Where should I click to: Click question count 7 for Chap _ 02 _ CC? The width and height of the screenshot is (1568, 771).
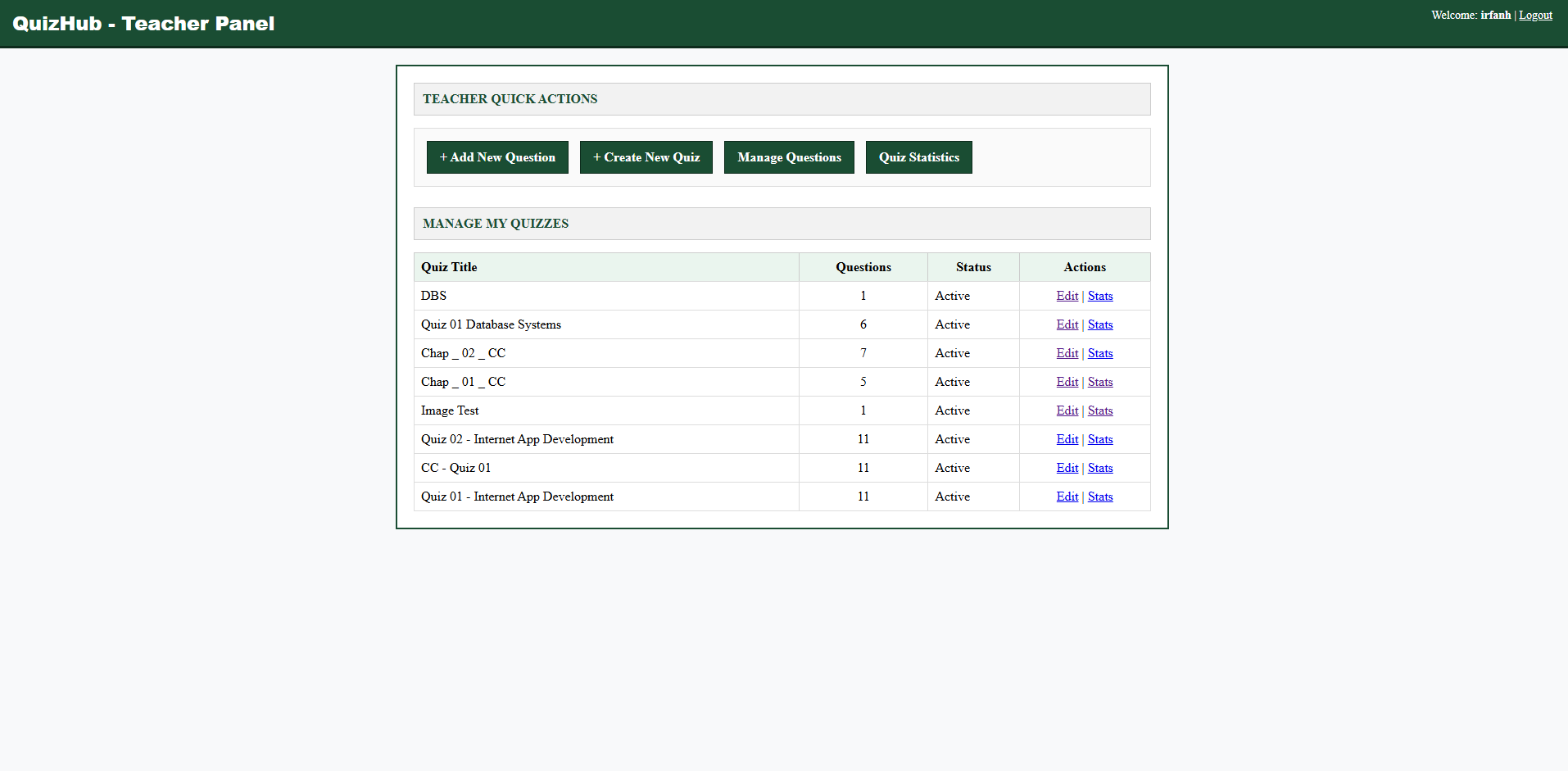pos(863,353)
